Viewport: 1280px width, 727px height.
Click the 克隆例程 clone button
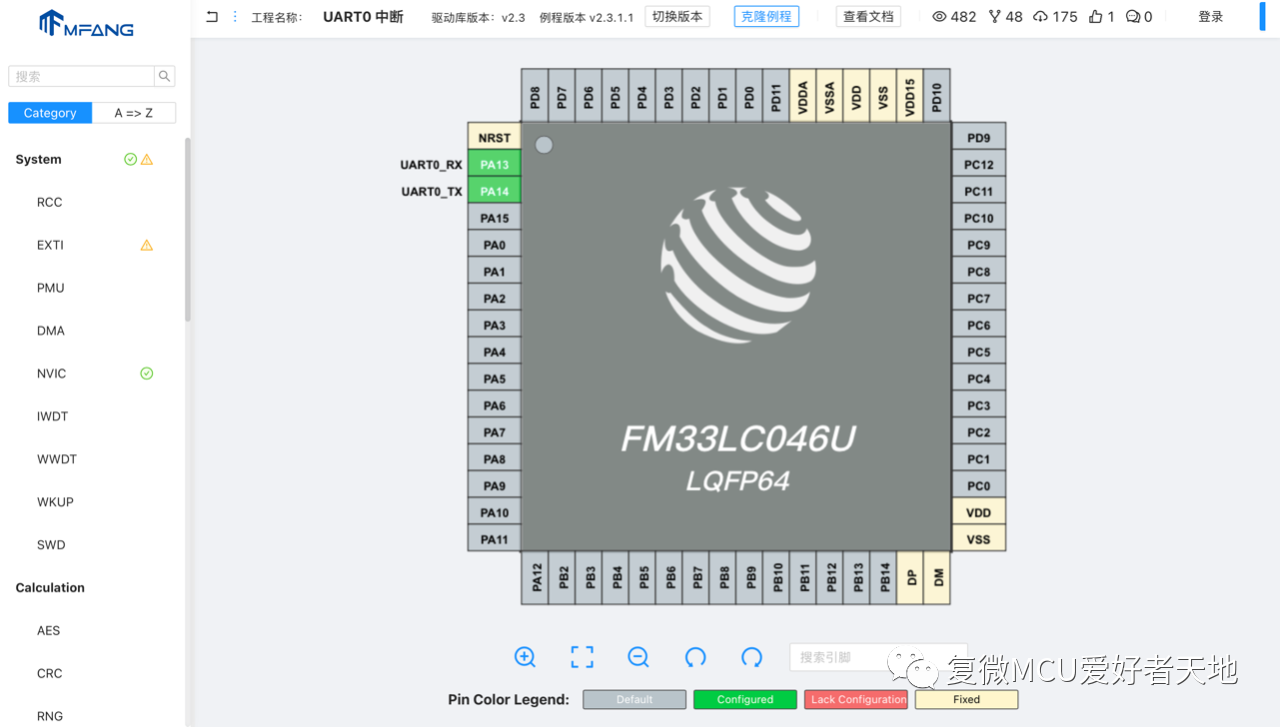tap(766, 16)
